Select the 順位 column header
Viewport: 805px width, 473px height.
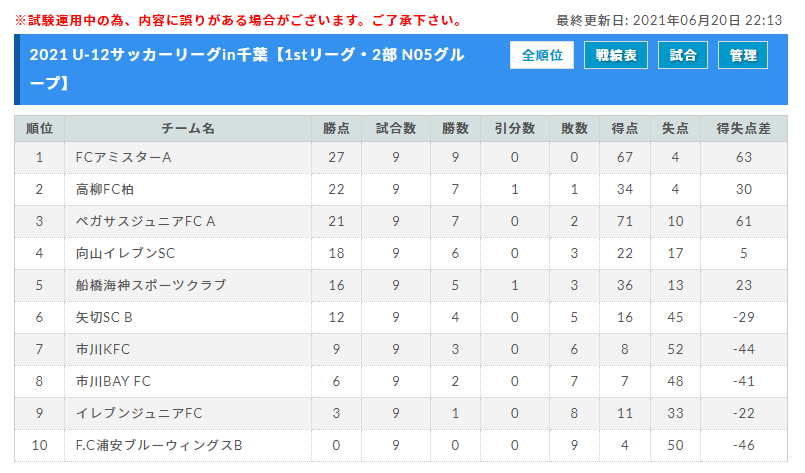coord(40,128)
